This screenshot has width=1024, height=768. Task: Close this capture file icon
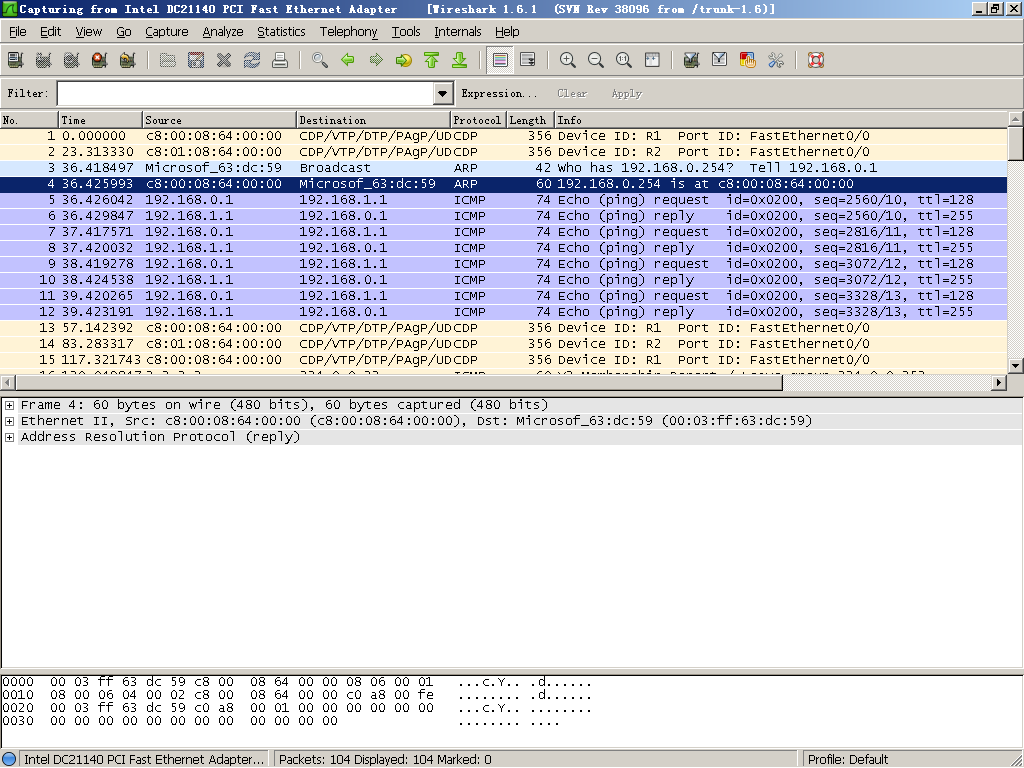click(224, 60)
